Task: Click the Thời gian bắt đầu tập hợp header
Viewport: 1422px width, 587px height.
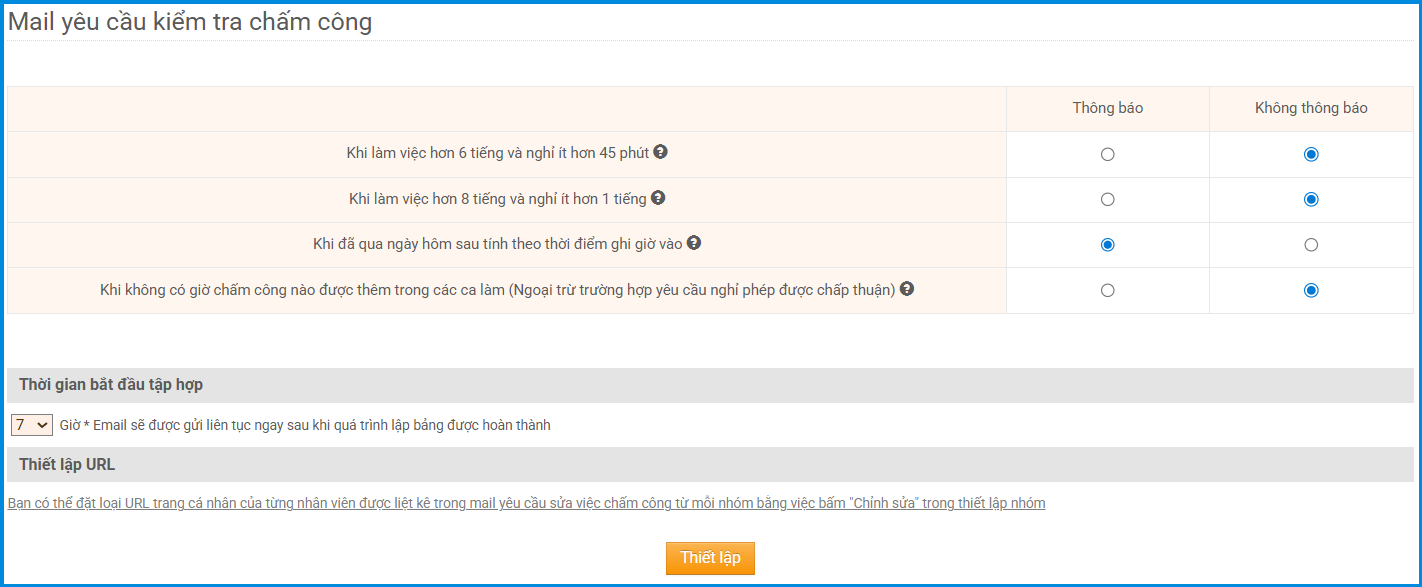Action: tap(111, 385)
